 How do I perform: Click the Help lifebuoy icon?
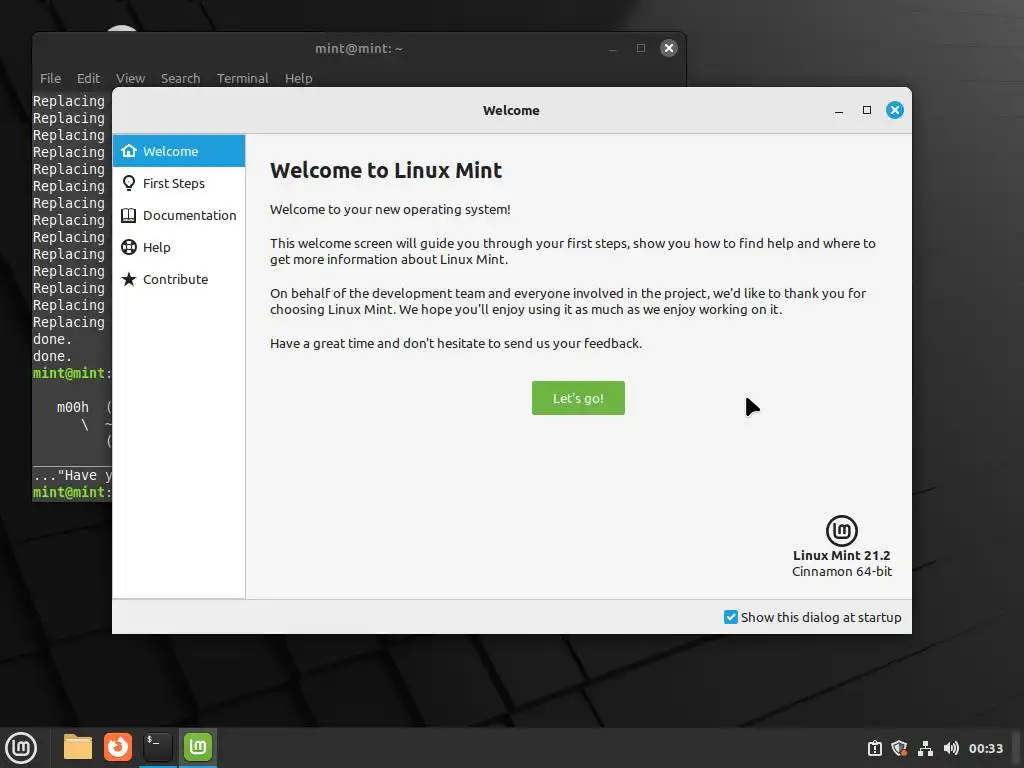point(129,247)
